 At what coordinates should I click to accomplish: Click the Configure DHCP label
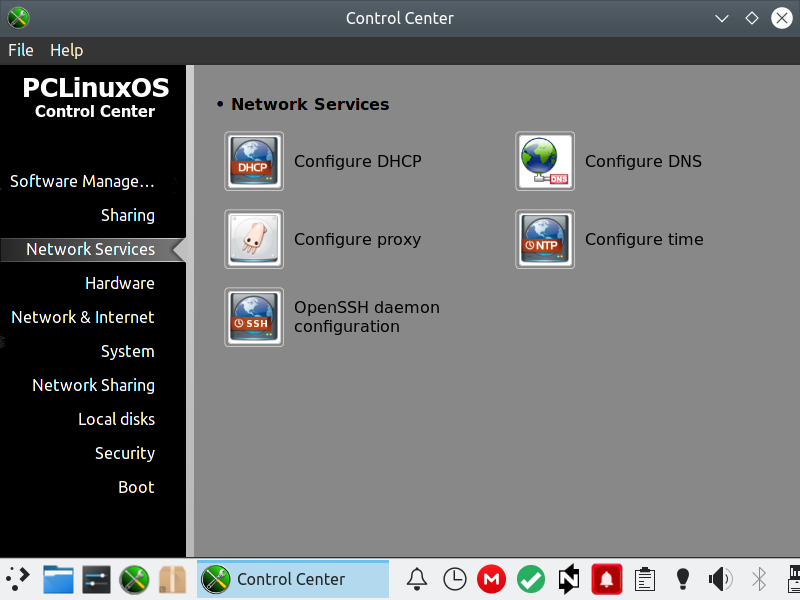click(x=358, y=161)
